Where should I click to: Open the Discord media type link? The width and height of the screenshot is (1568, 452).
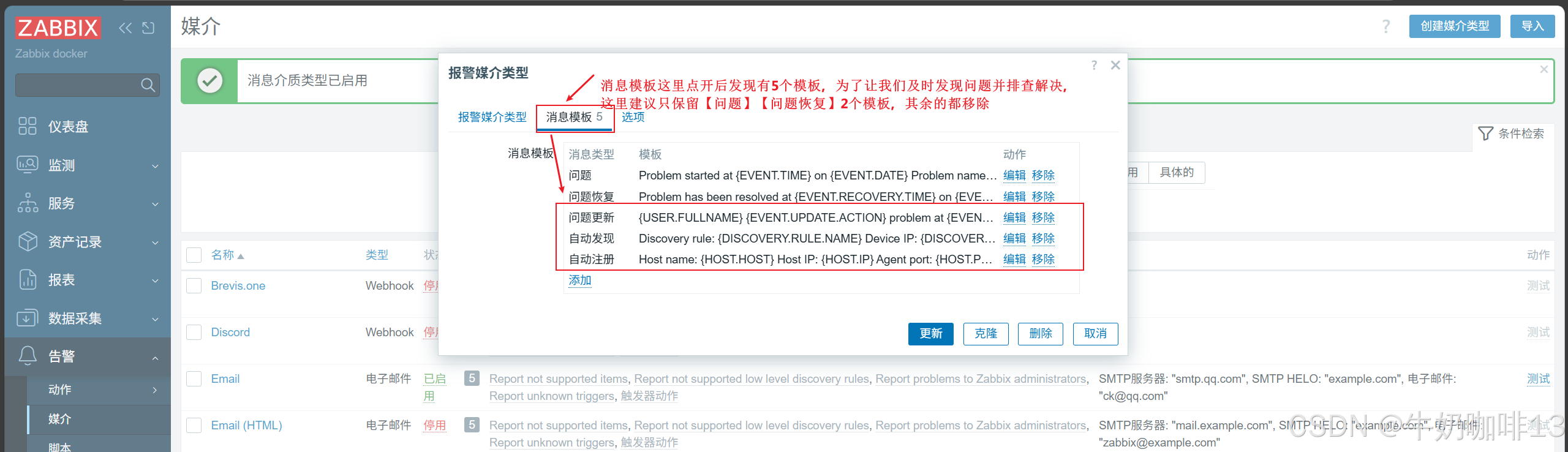[230, 332]
